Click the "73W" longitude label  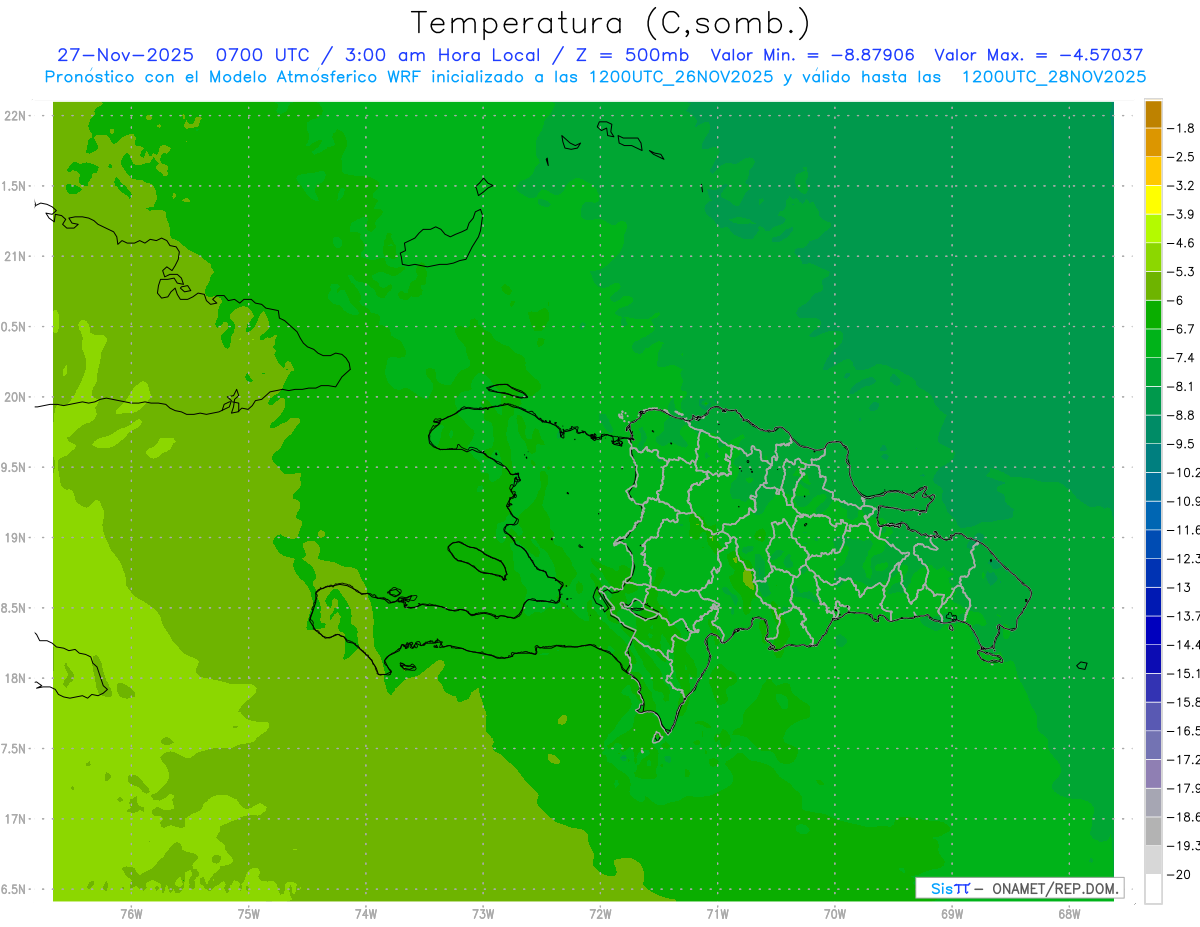coord(483,913)
